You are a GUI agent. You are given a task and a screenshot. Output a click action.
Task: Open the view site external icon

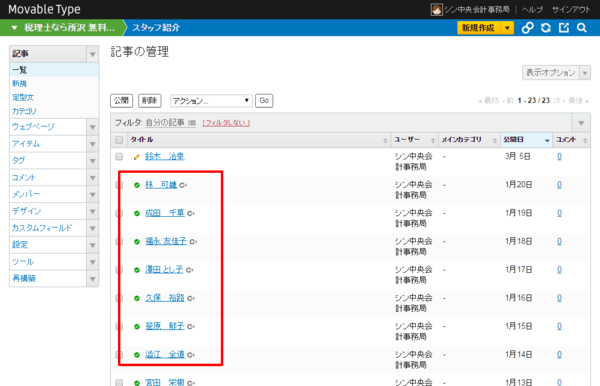pos(564,28)
